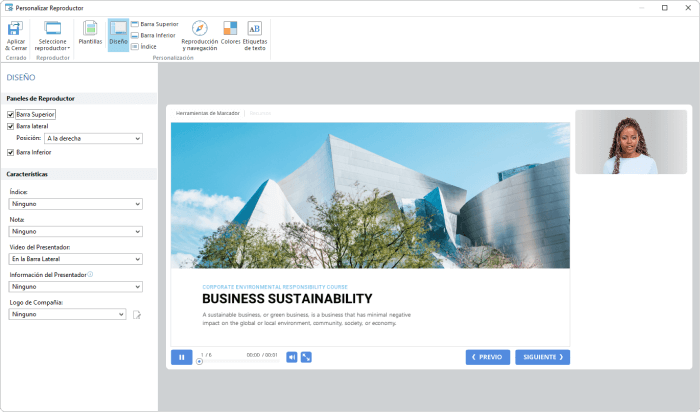
Task: Open the Colores settings
Action: point(230,33)
